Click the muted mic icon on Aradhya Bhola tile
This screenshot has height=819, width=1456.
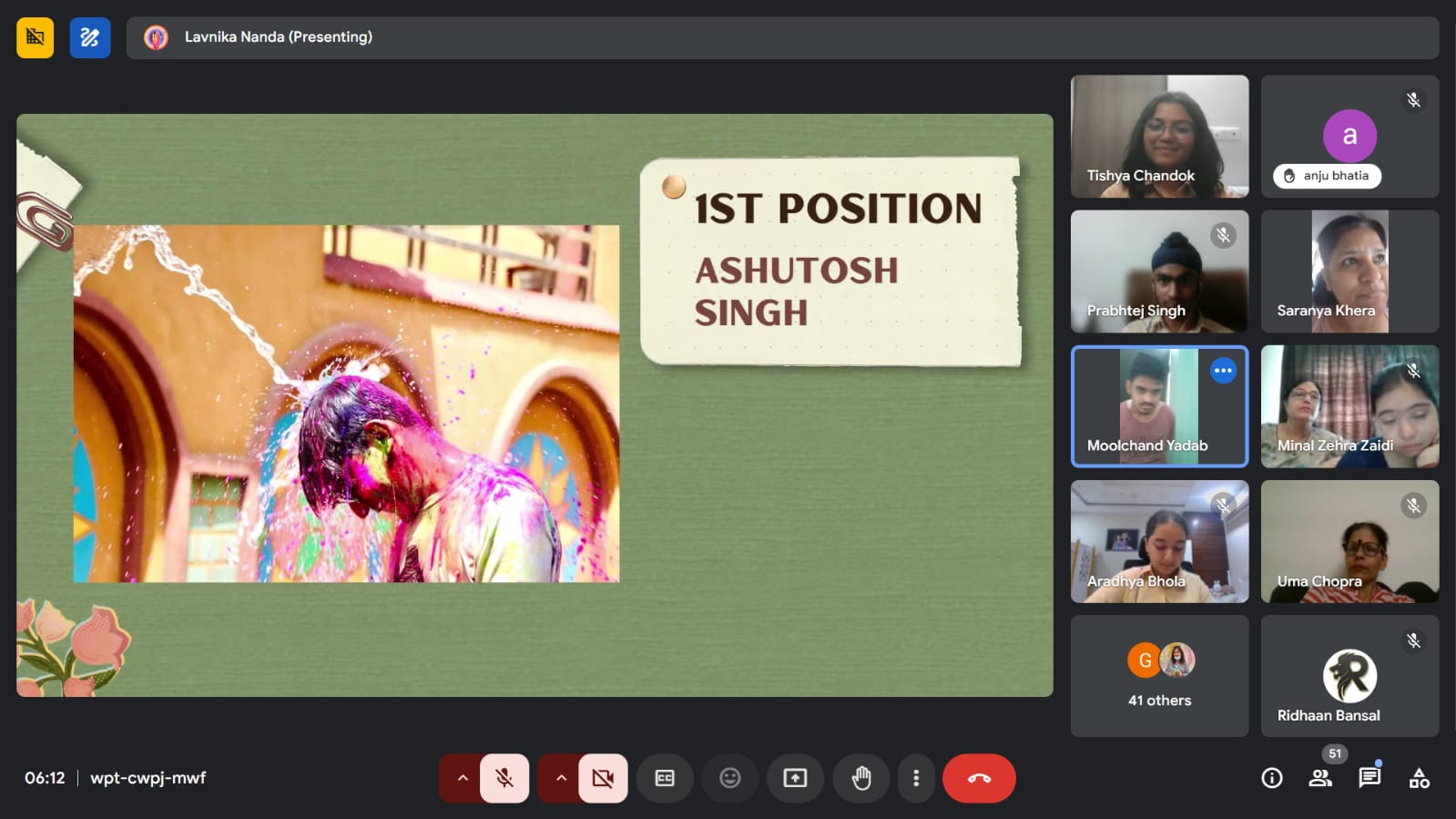click(1223, 505)
